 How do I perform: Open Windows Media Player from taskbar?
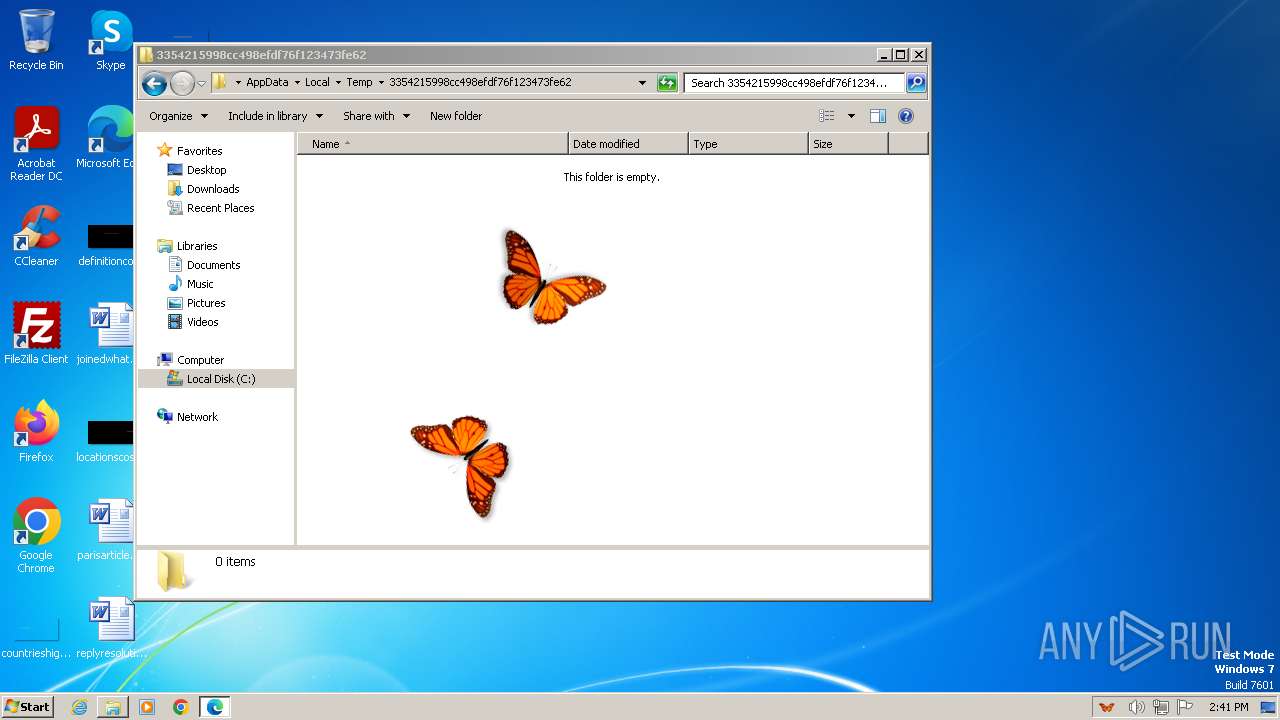click(x=147, y=707)
